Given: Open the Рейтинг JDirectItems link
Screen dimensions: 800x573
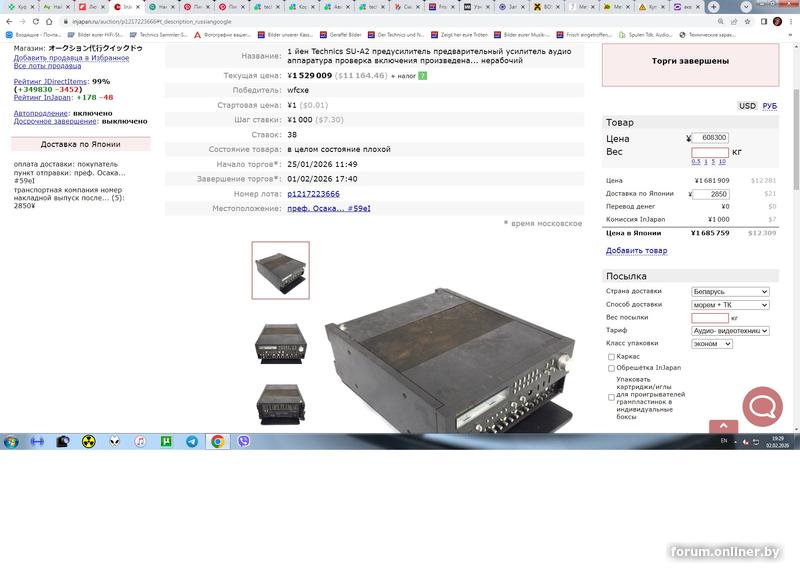Looking at the screenshot, I should tap(51, 82).
